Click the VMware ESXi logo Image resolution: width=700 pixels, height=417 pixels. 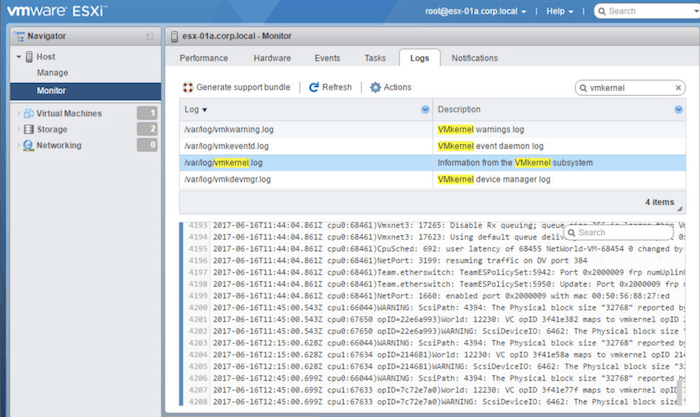pos(57,11)
